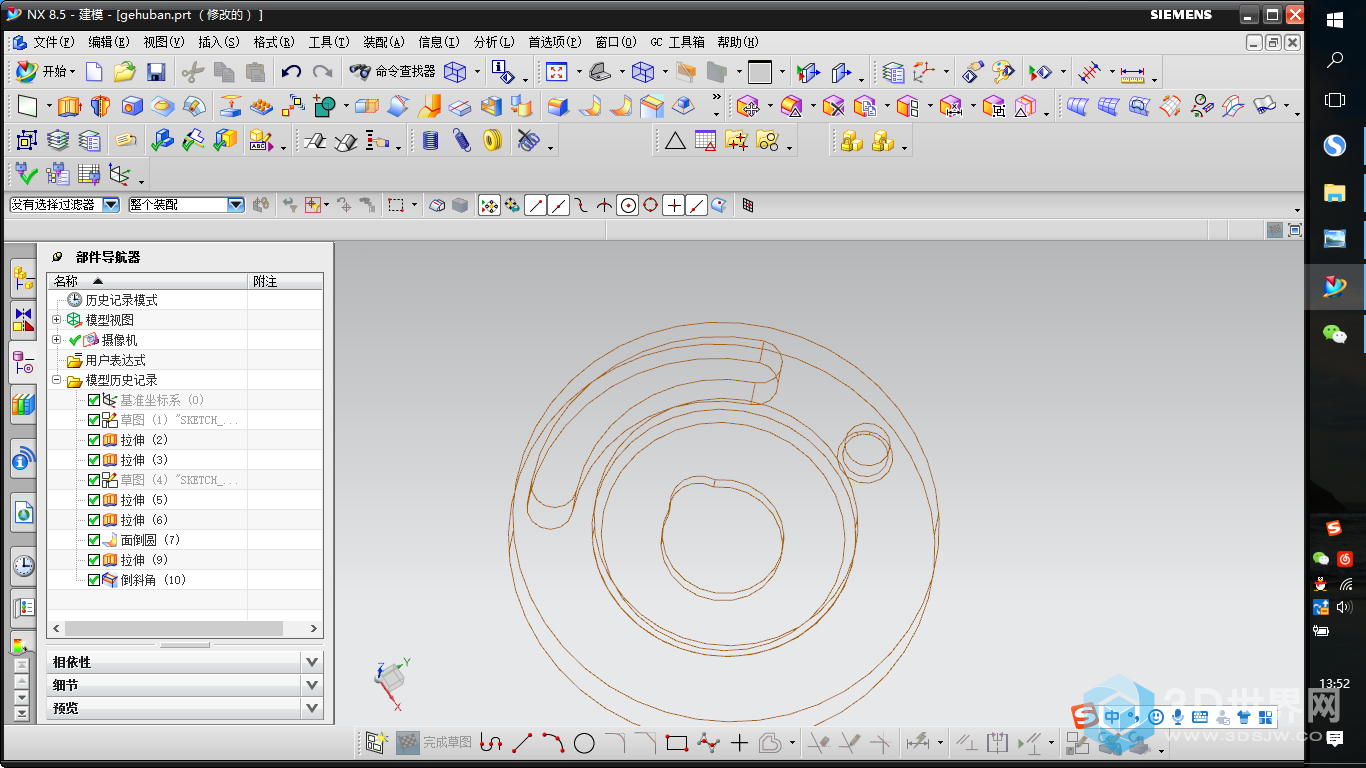This screenshot has height=768, width=1366.
Task: Expand the 摄像机 tree node
Action: (57, 340)
